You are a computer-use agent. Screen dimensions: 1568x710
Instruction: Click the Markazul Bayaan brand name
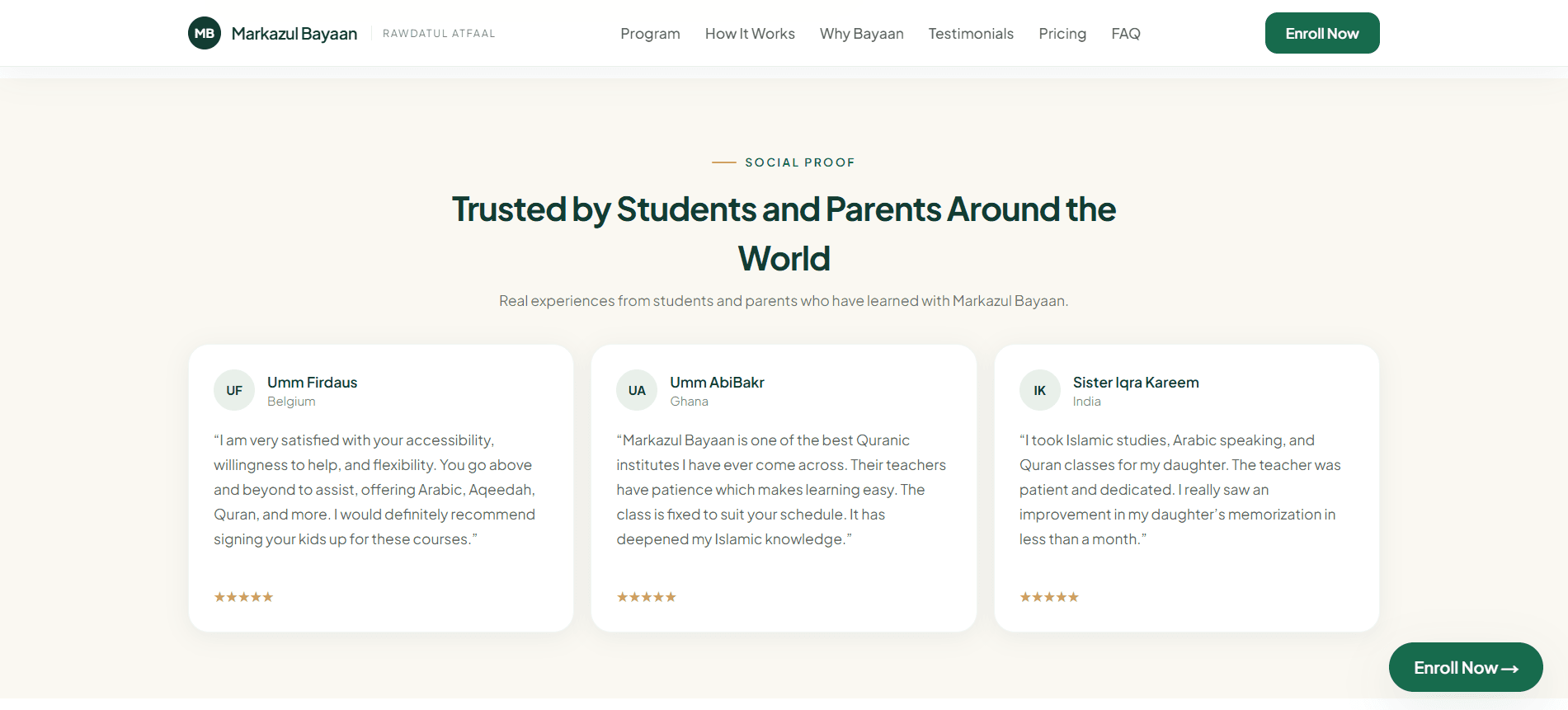[x=294, y=34]
